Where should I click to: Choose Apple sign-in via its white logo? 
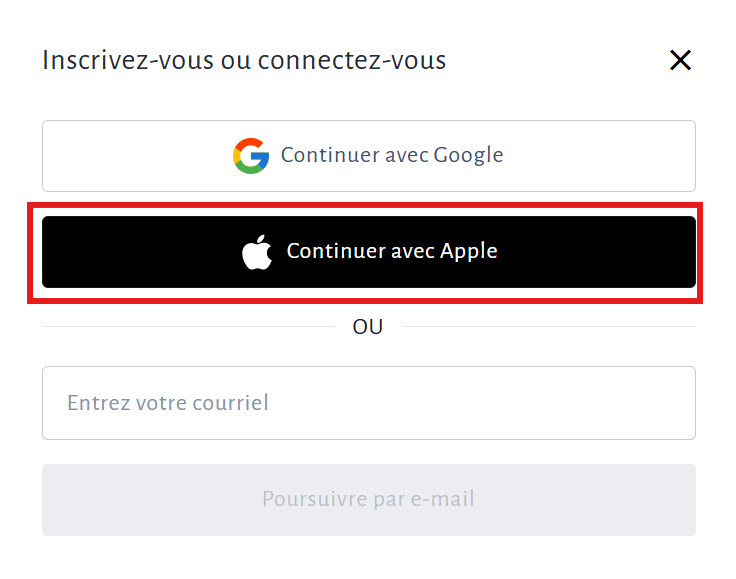[257, 252]
